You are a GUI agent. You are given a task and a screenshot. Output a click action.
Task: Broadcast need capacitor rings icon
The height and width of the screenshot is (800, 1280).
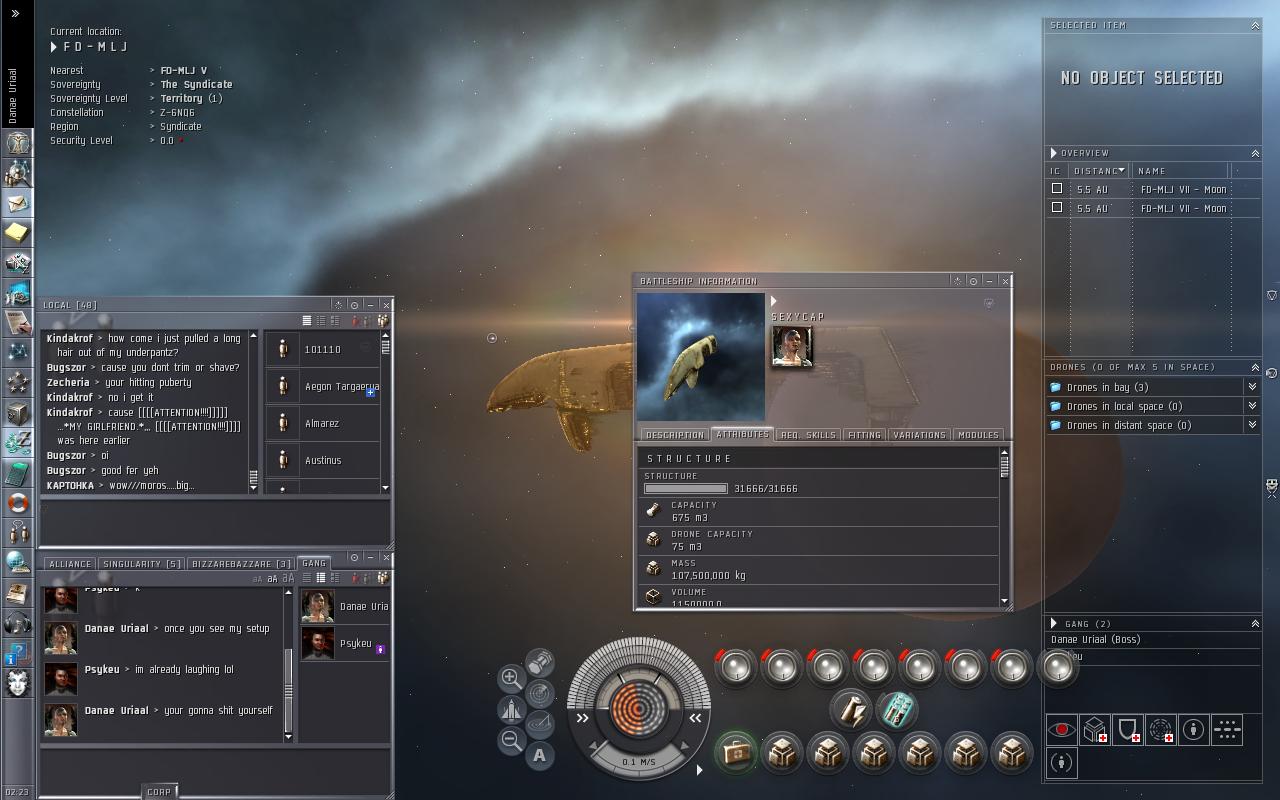1161,730
